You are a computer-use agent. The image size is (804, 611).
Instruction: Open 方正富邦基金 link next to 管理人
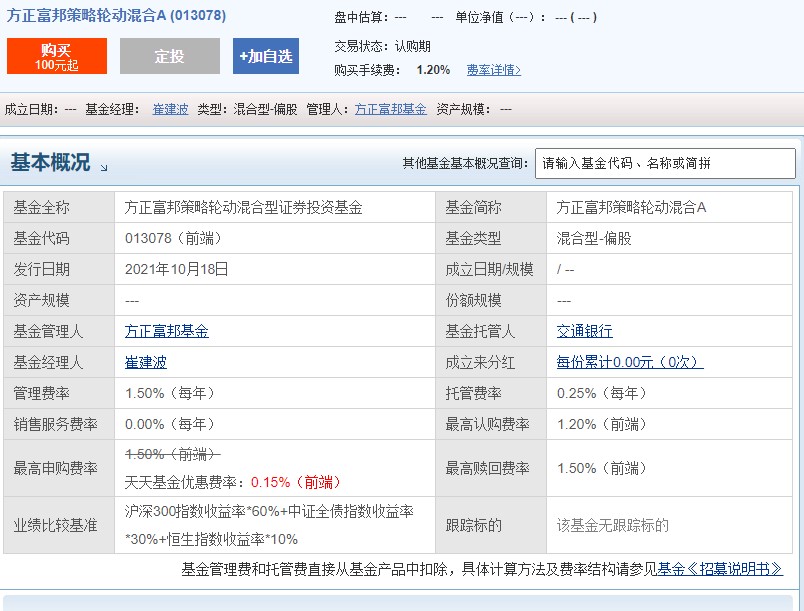pyautogui.click(x=391, y=109)
